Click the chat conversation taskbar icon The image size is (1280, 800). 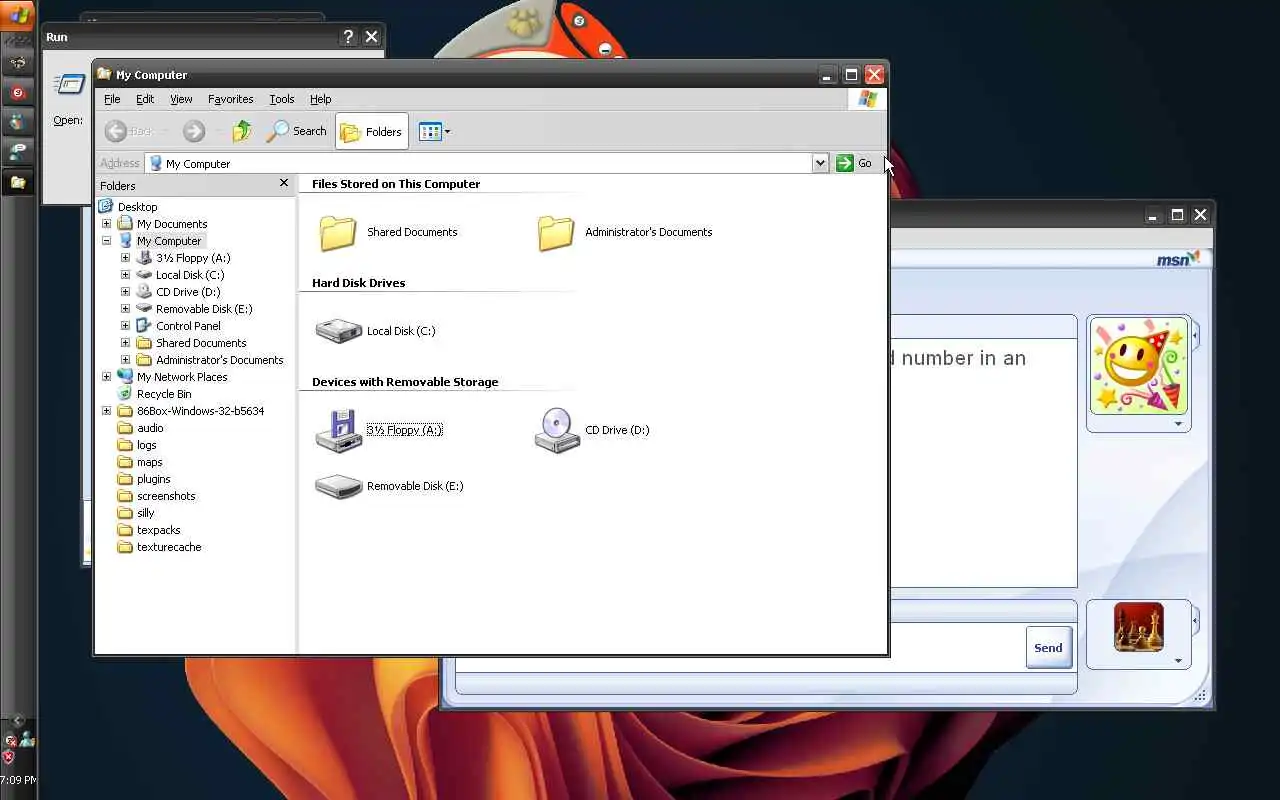tap(18, 152)
